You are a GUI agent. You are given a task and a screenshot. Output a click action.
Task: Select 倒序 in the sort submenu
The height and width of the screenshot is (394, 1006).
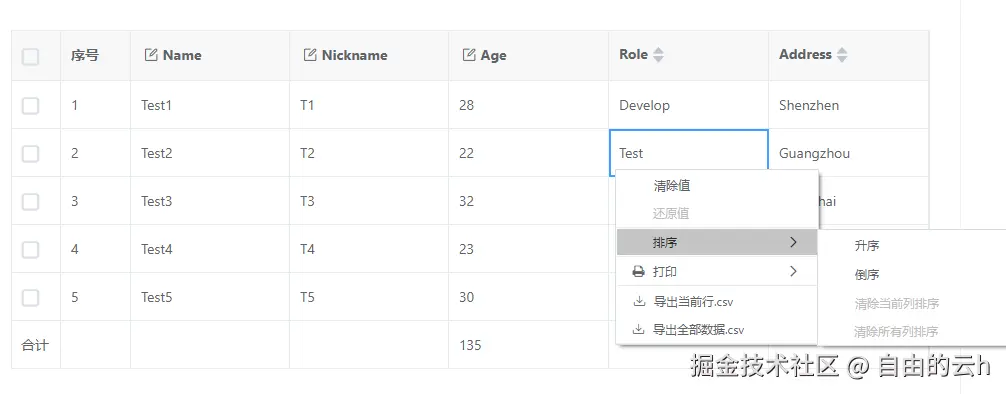click(x=912, y=275)
